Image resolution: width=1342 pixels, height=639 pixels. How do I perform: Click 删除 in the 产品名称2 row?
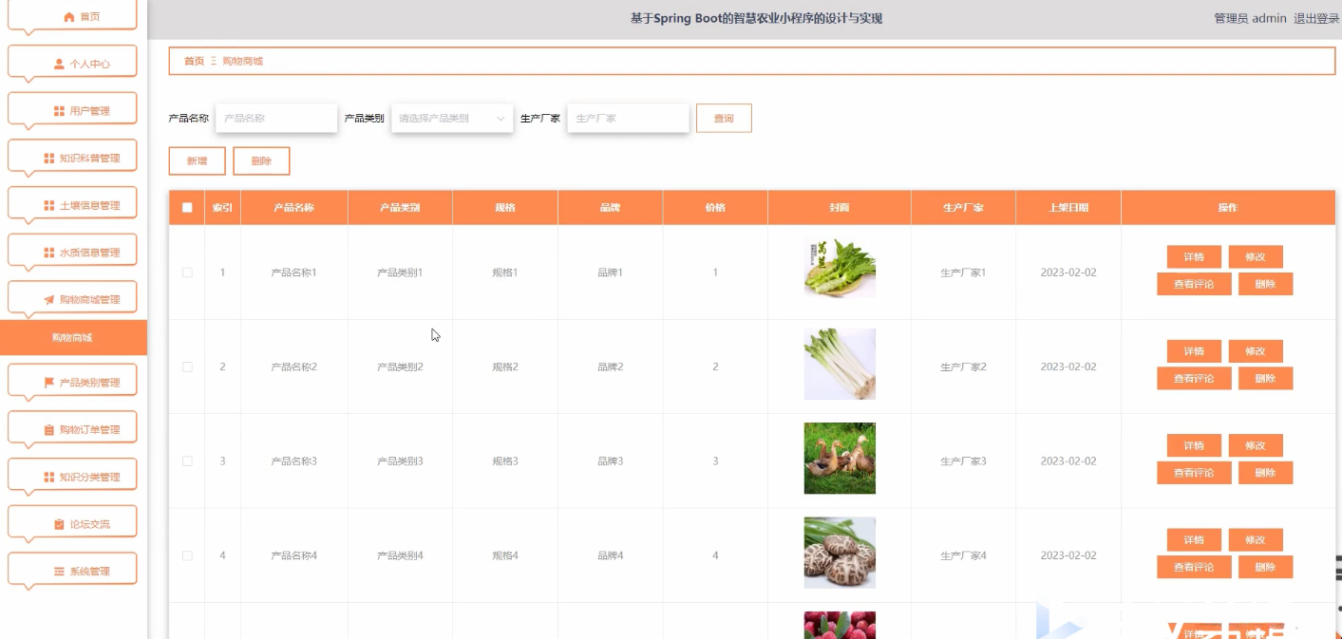point(1266,378)
